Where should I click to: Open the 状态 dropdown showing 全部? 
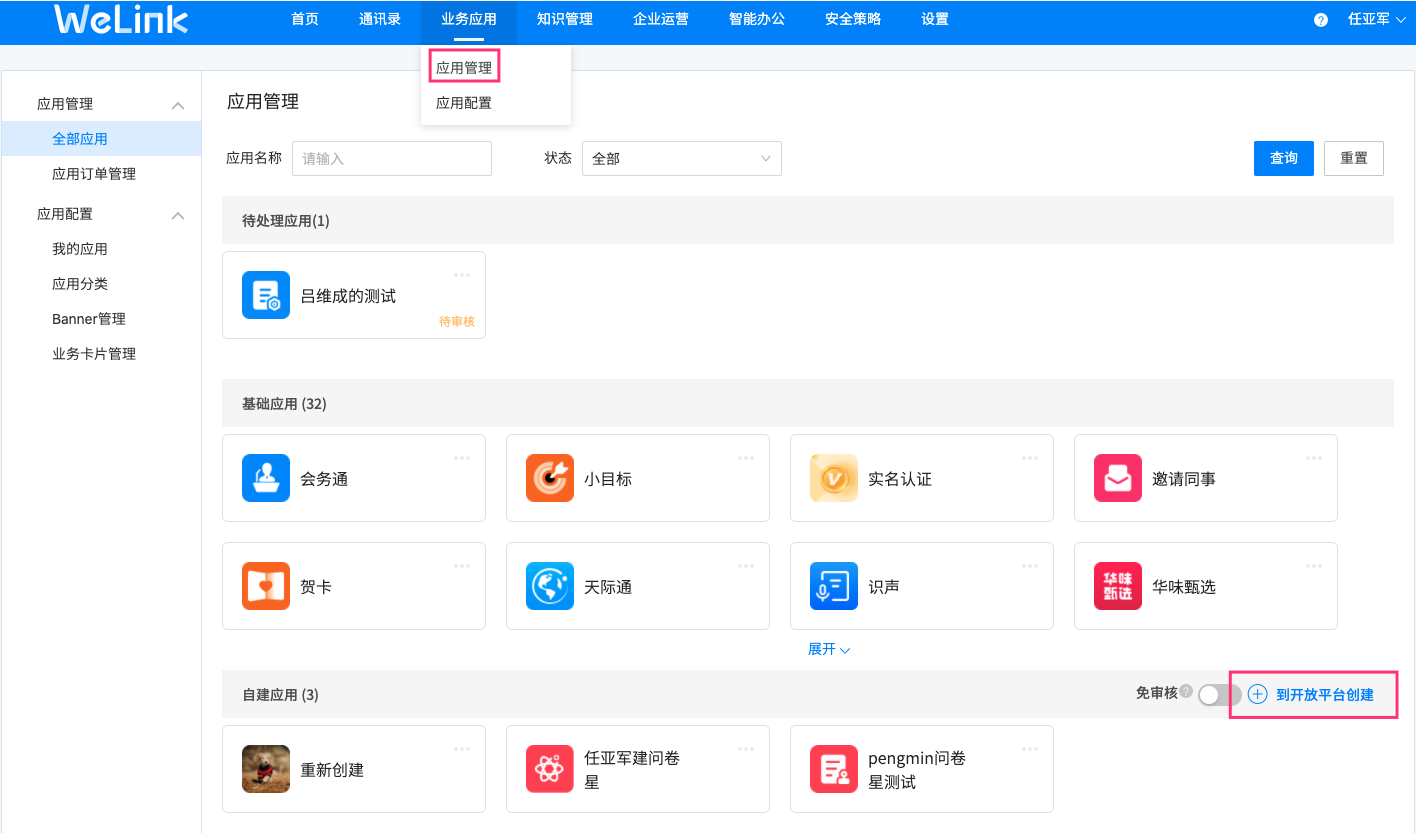pyautogui.click(x=682, y=158)
